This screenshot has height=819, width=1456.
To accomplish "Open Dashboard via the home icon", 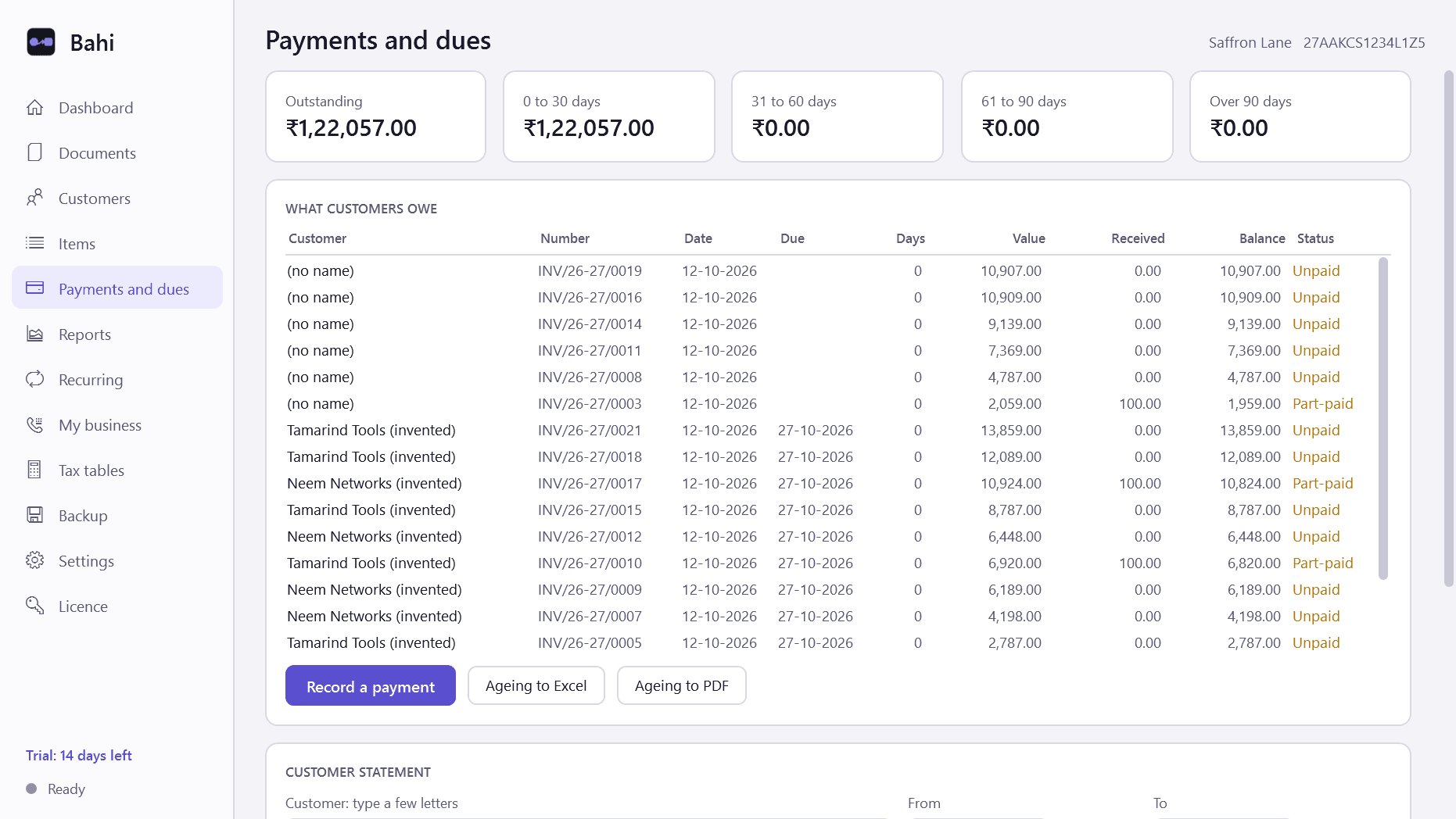I will click(34, 108).
